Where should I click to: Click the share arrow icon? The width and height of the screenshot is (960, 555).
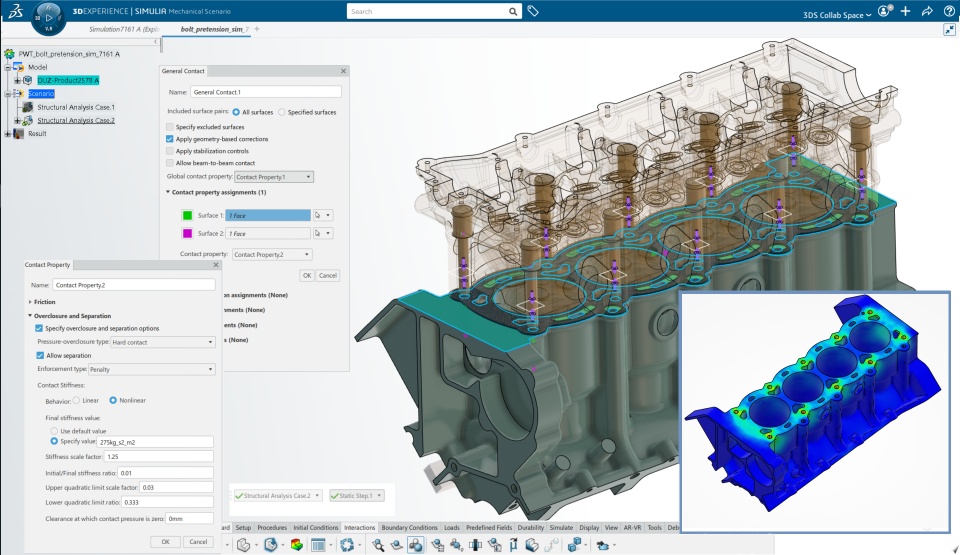(x=927, y=11)
